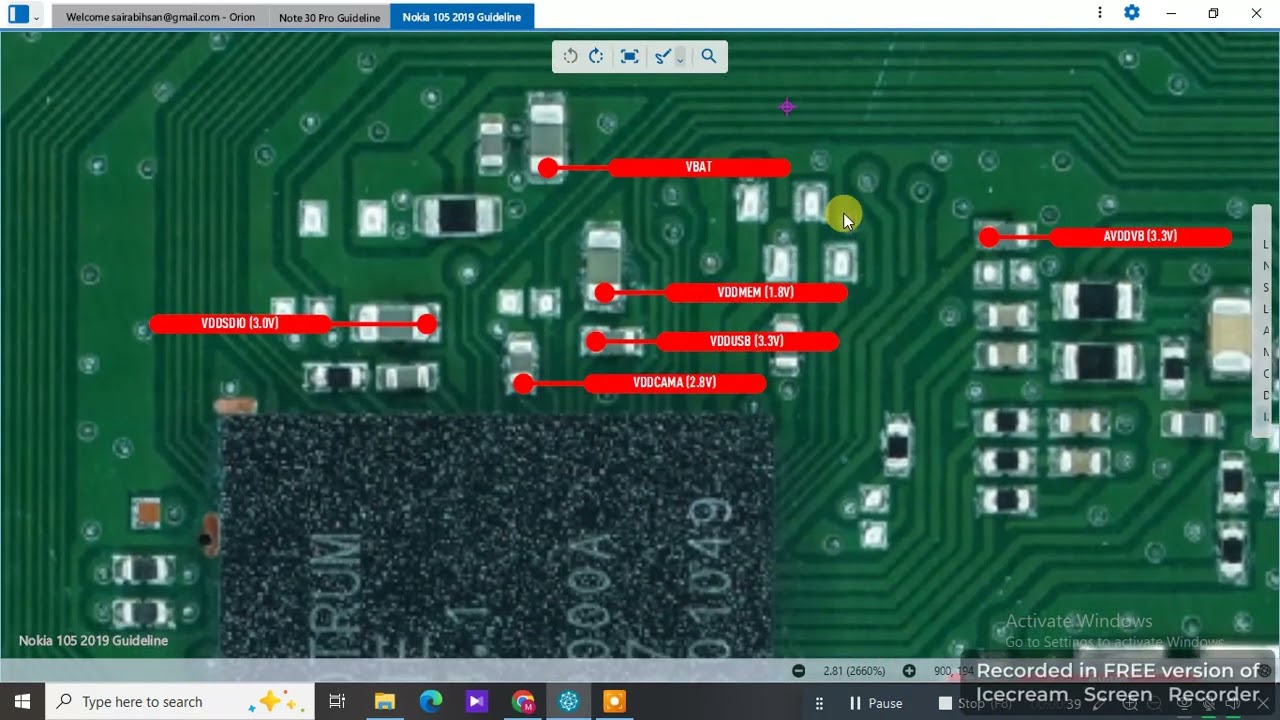Viewport: 1280px width, 720px height.
Task: Open Google Chrome from the taskbar
Action: 522,702
